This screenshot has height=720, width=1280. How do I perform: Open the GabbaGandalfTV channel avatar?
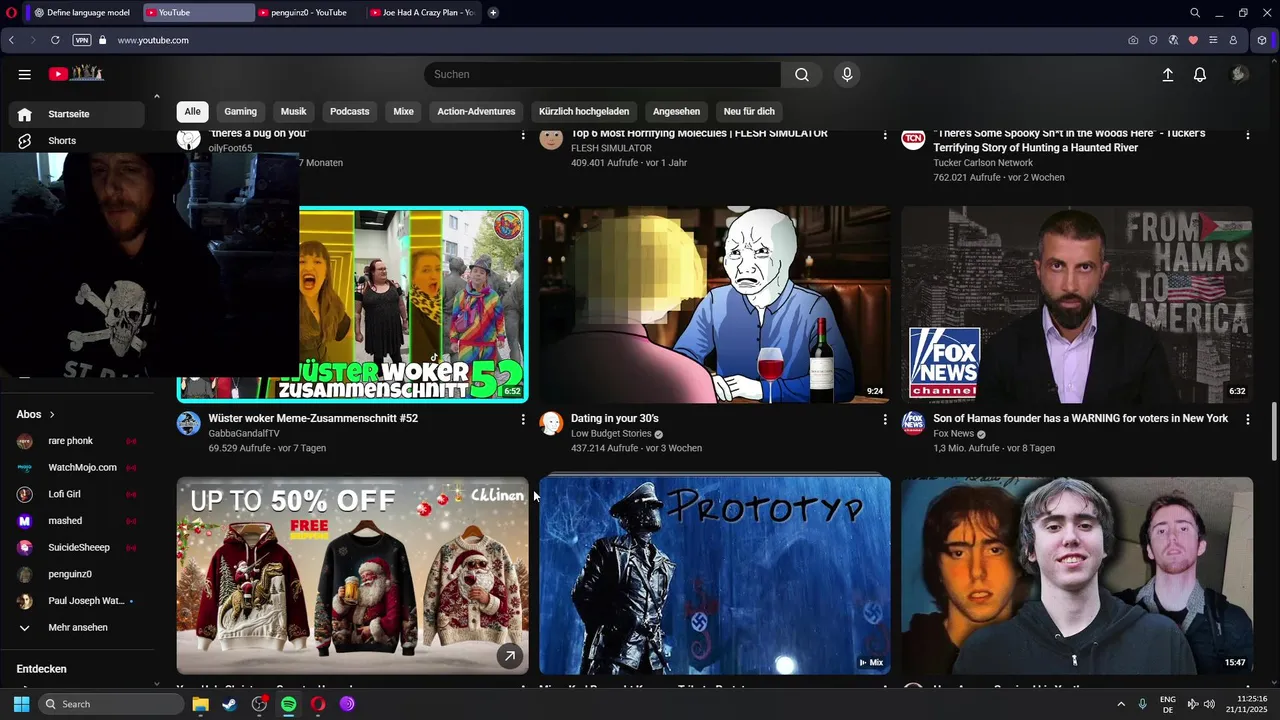[189, 423]
